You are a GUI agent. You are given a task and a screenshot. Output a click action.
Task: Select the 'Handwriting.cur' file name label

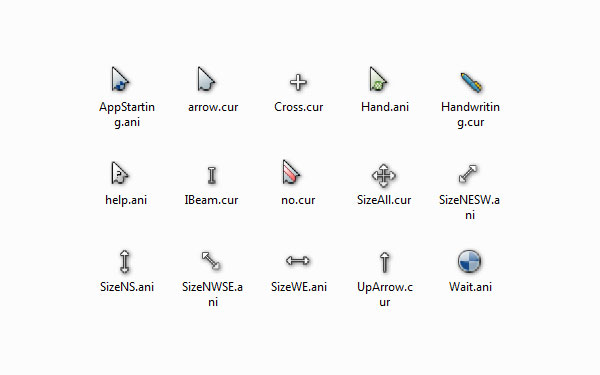click(x=470, y=114)
